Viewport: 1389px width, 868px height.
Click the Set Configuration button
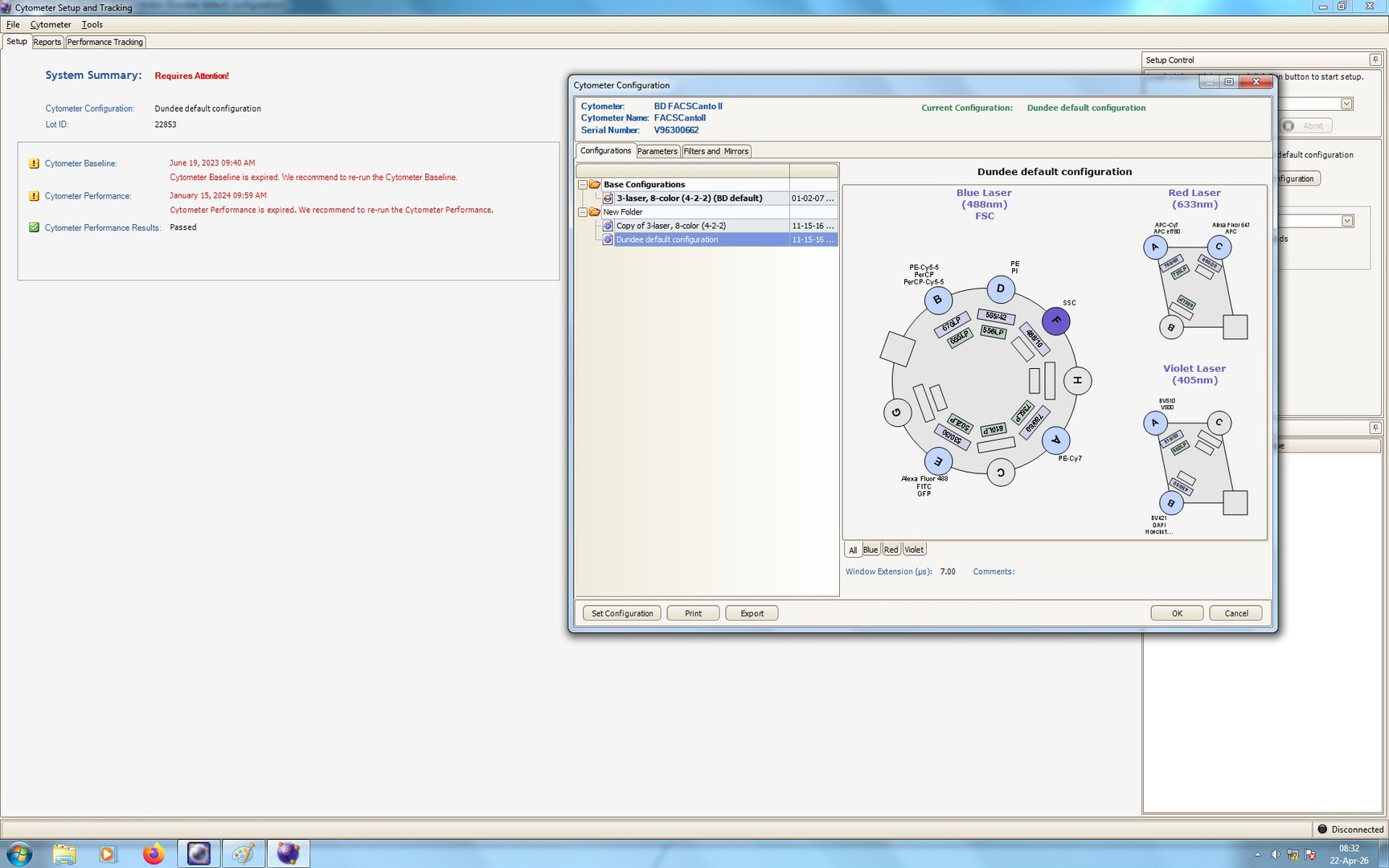click(x=621, y=612)
